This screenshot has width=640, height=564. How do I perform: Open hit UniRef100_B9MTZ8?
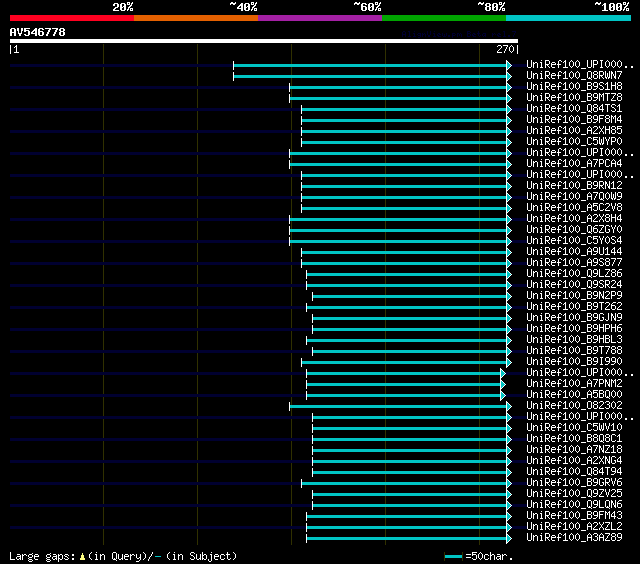coord(574,98)
